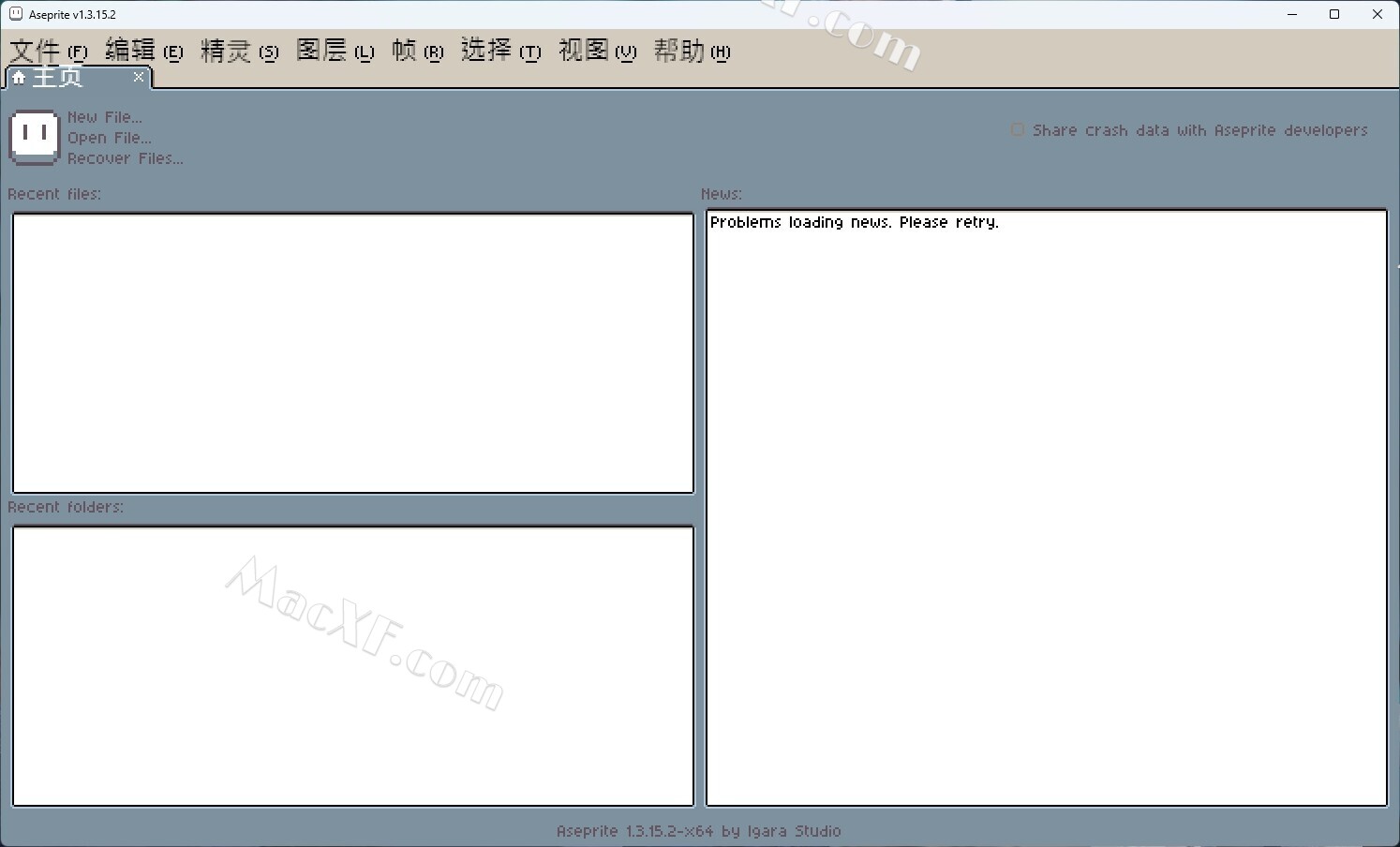This screenshot has height=847, width=1400.
Task: Click the Open File... link
Action: (110, 138)
